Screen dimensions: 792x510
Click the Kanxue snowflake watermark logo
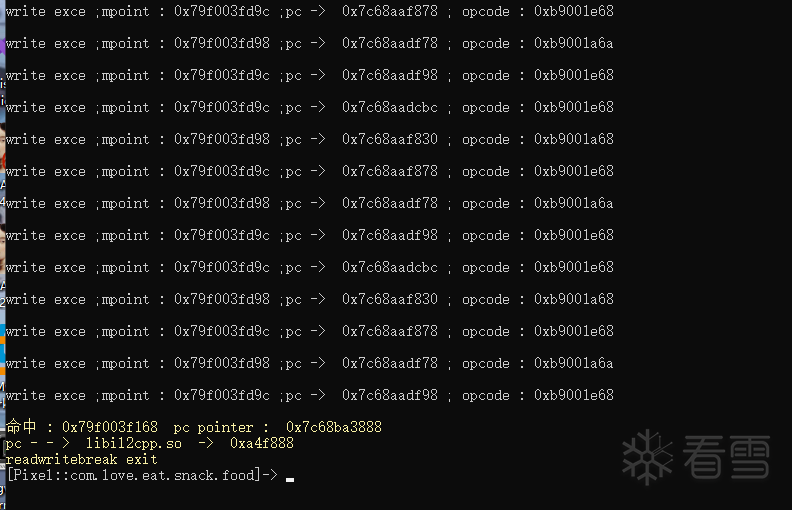(x=648, y=457)
